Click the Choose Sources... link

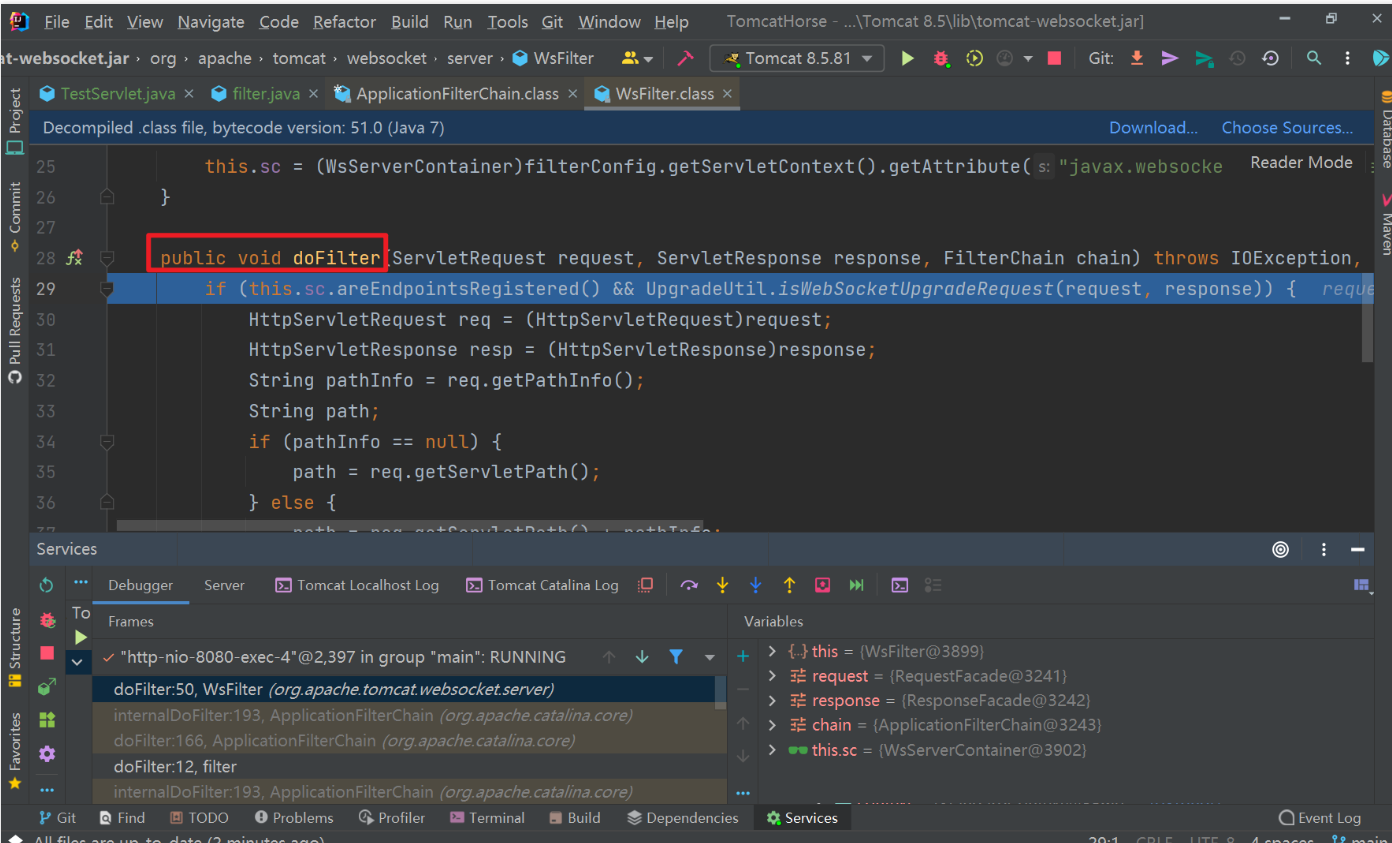pyautogui.click(x=1287, y=127)
